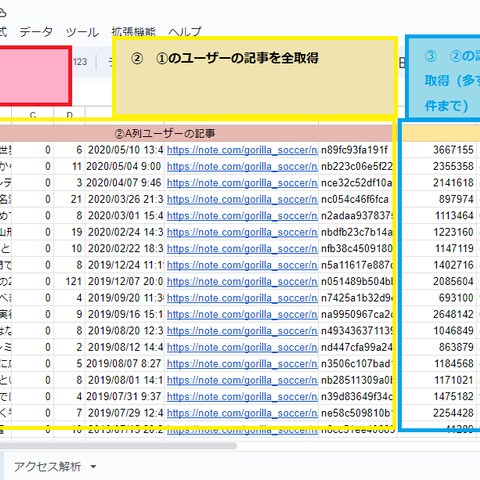The width and height of the screenshot is (480, 480).
Task: Select the cell with value 3667155
Action: coord(438,150)
